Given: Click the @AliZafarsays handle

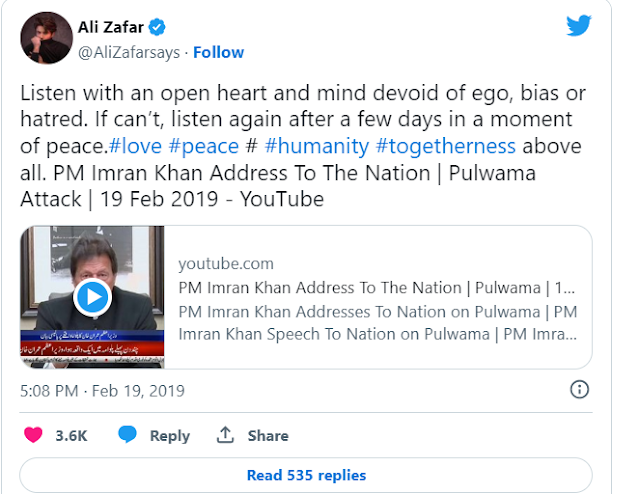Looking at the screenshot, I should [x=129, y=53].
